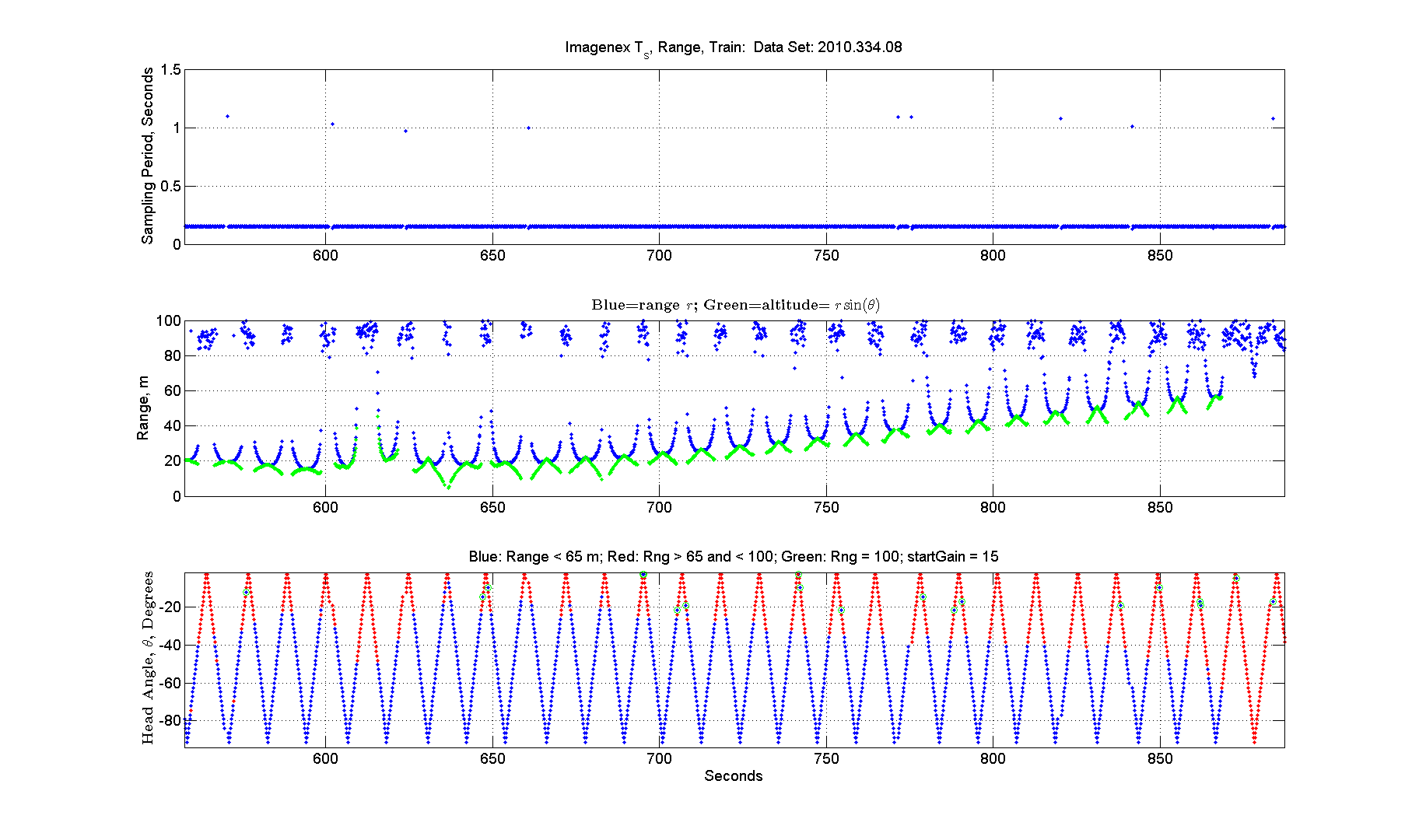The height and width of the screenshot is (840, 1419).
Task: Select the 'Sampling Period, Seconds' y-axis label
Action: (x=148, y=156)
